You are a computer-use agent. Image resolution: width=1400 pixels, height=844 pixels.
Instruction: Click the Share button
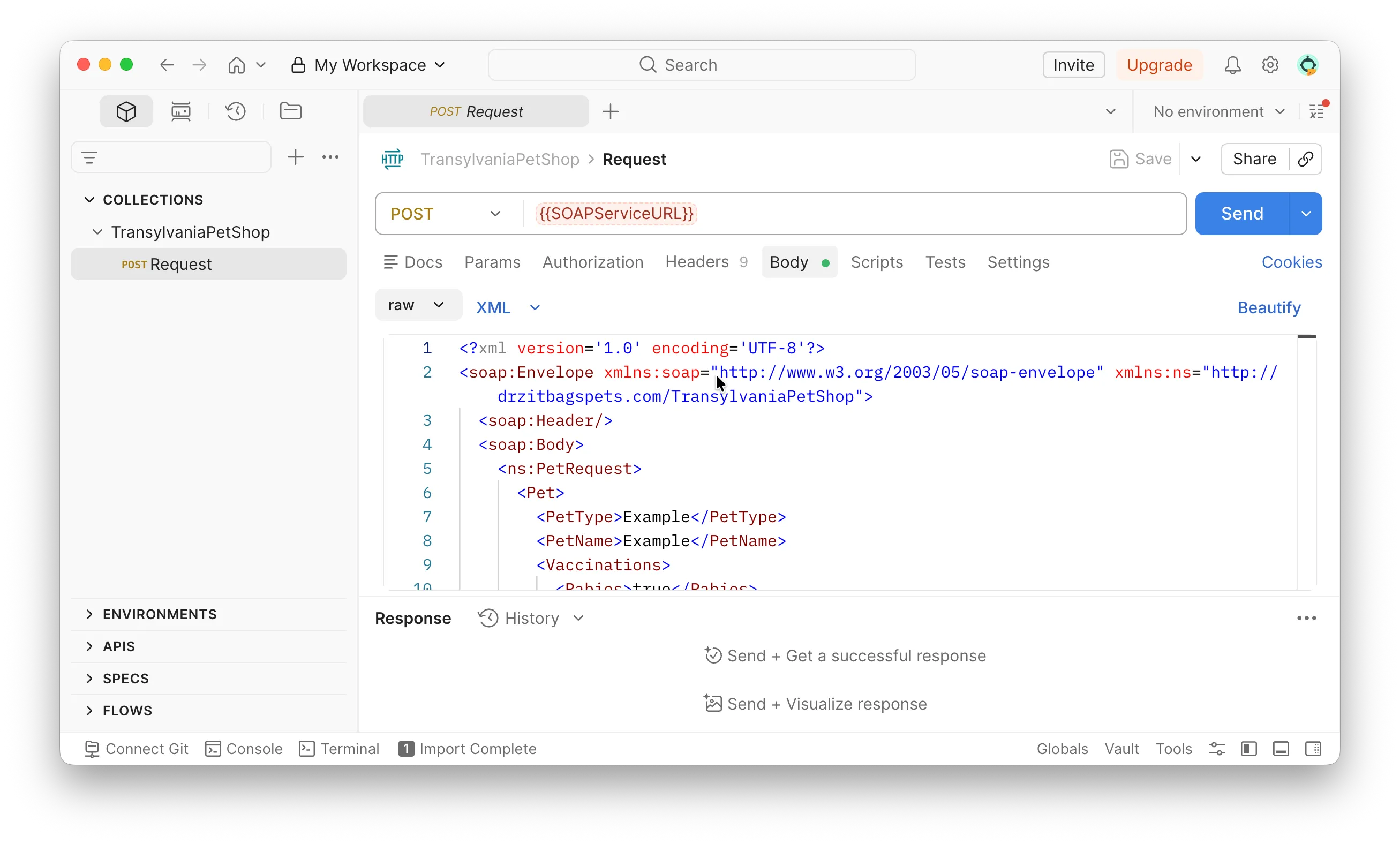(x=1254, y=159)
